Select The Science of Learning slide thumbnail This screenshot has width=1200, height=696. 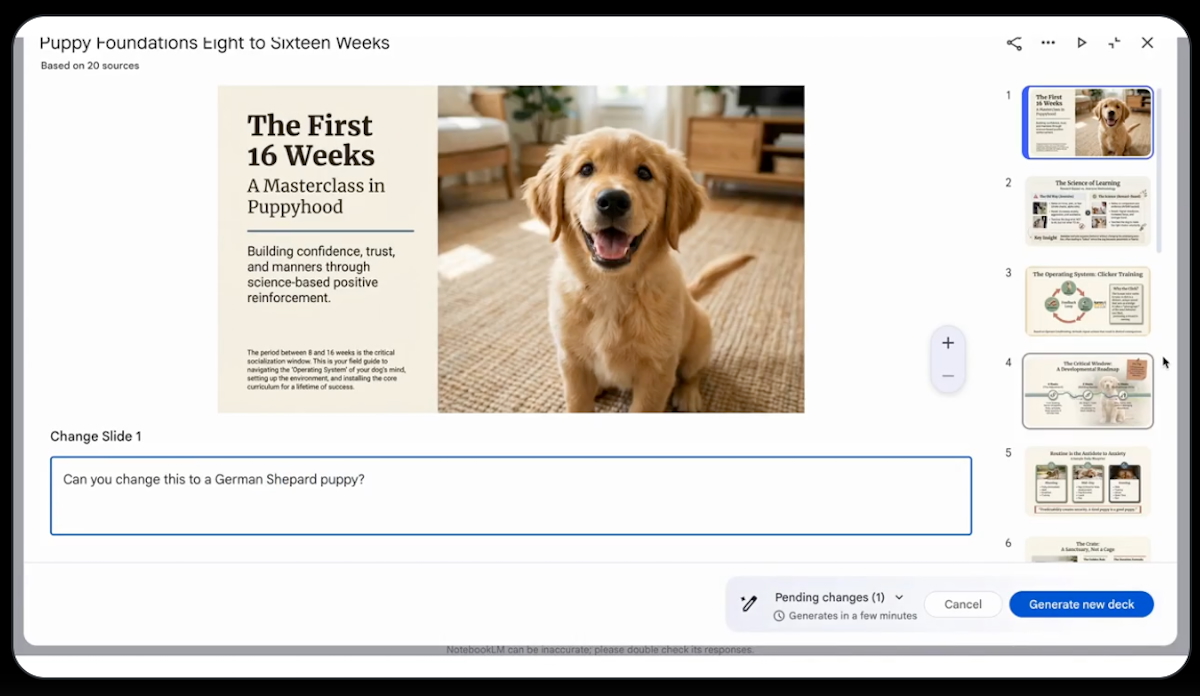pos(1087,210)
